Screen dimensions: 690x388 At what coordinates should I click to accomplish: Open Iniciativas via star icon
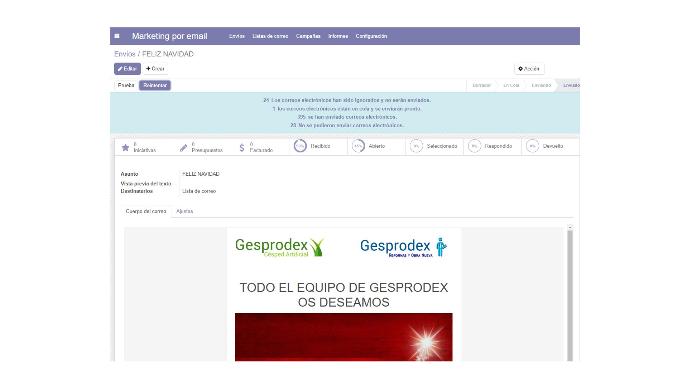(x=125, y=147)
